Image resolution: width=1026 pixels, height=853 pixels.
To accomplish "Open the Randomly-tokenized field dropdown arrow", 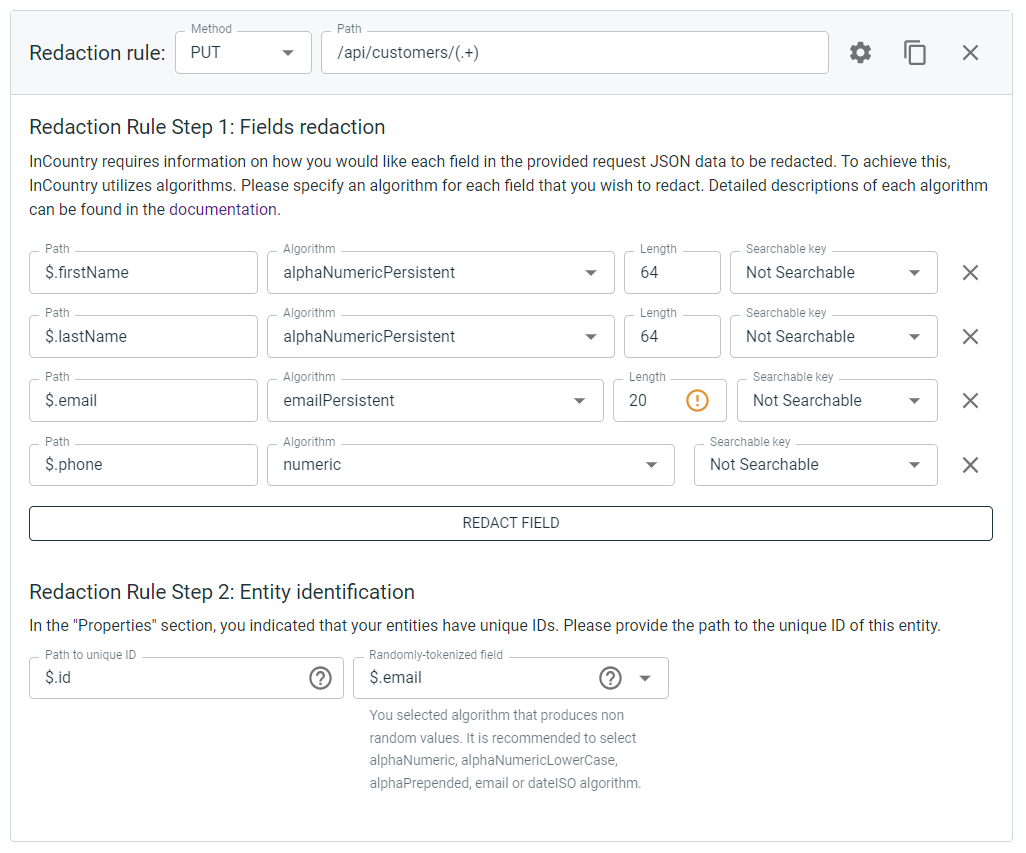I will 645,678.
